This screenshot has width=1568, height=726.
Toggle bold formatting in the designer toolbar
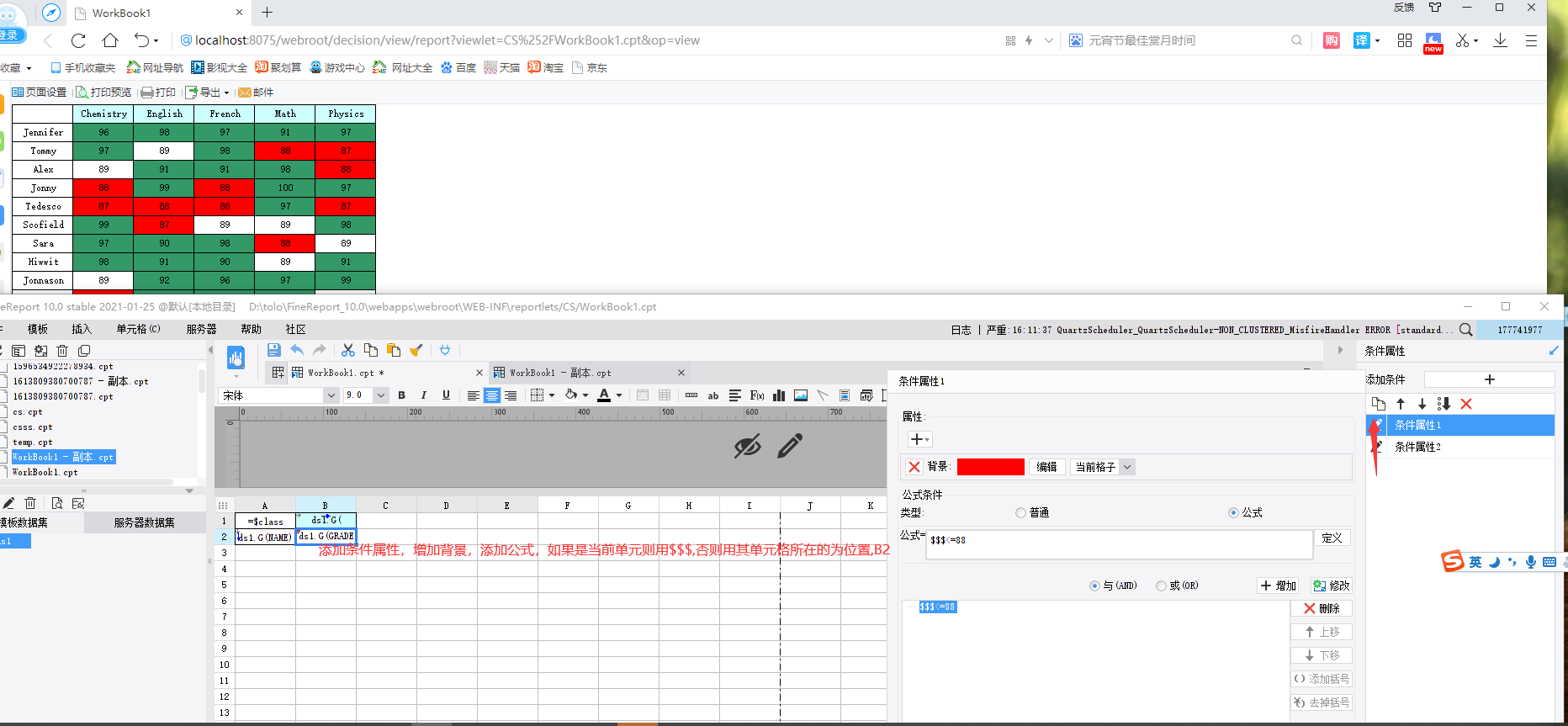click(401, 395)
